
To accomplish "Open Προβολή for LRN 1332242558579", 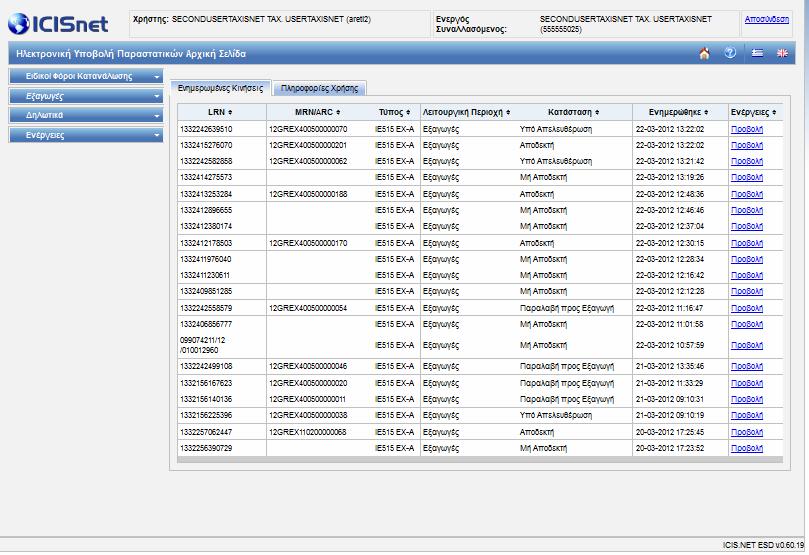I will tap(747, 308).
